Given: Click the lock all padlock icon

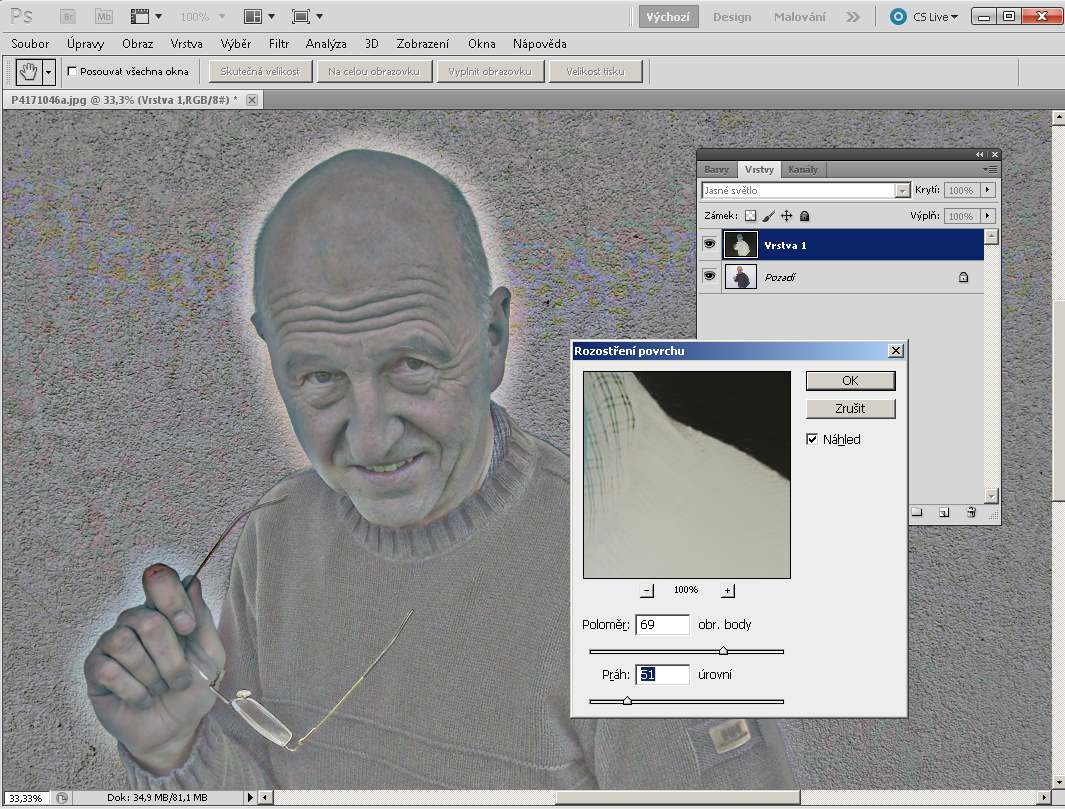Looking at the screenshot, I should (x=804, y=216).
